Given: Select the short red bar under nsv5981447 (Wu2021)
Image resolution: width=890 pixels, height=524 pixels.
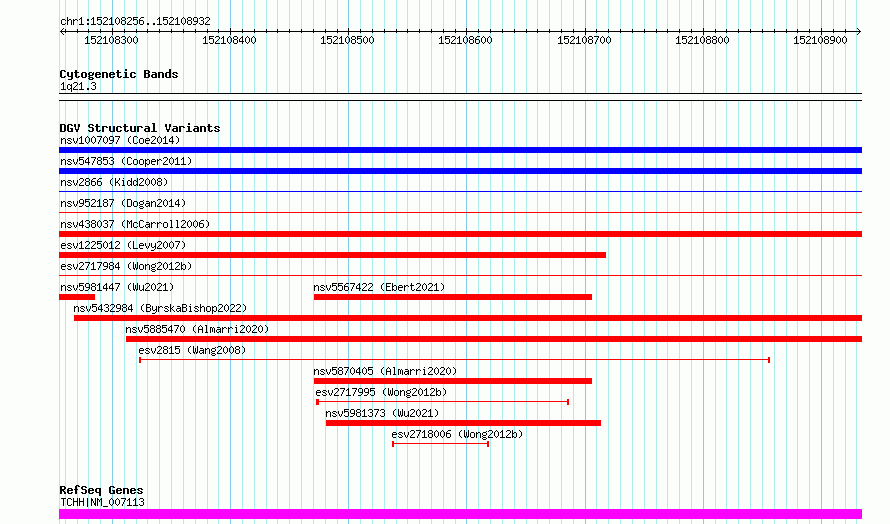Looking at the screenshot, I should pyautogui.click(x=77, y=297).
